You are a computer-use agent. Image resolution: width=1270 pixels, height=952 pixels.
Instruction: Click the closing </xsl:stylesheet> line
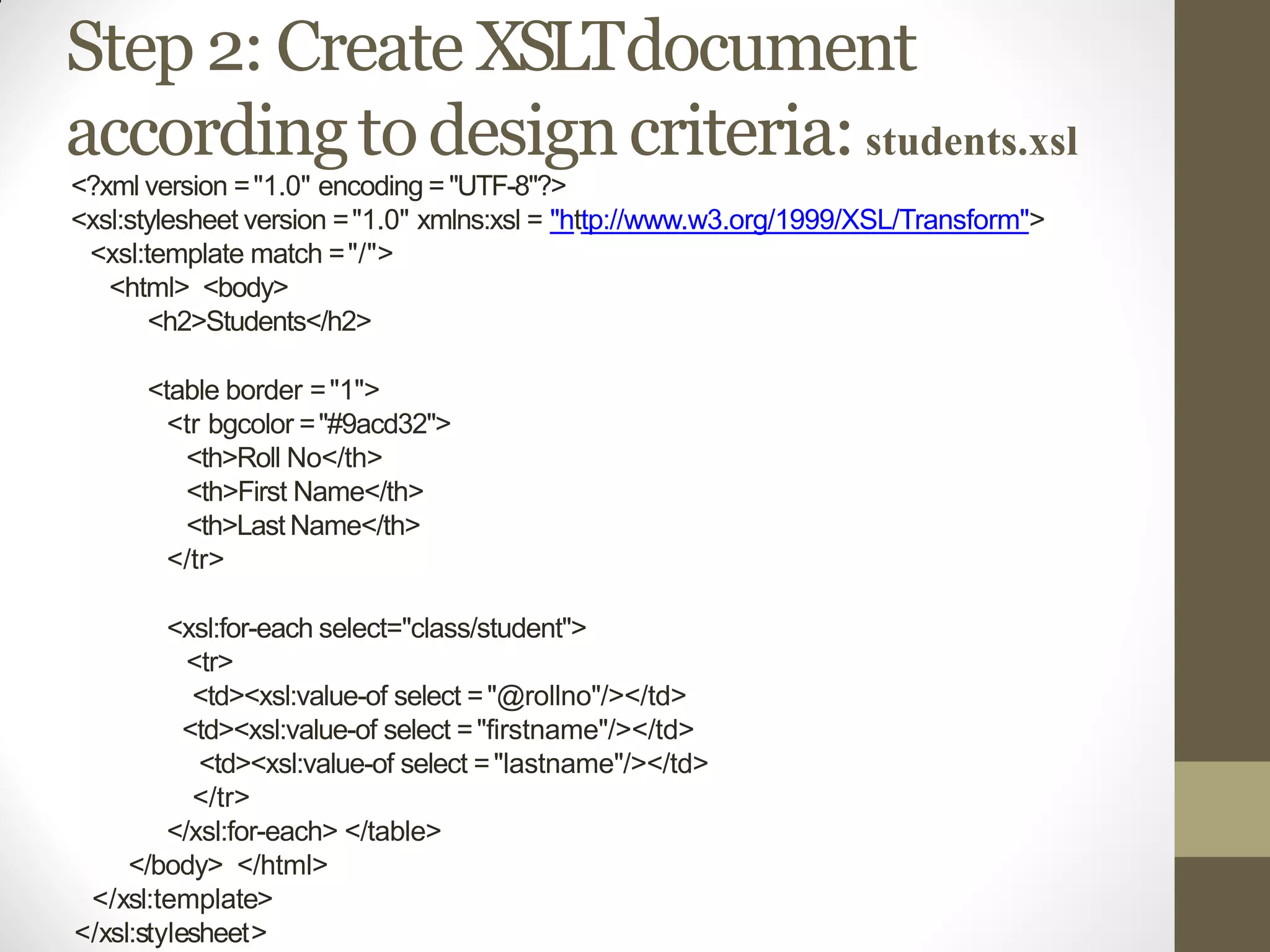tap(171, 933)
